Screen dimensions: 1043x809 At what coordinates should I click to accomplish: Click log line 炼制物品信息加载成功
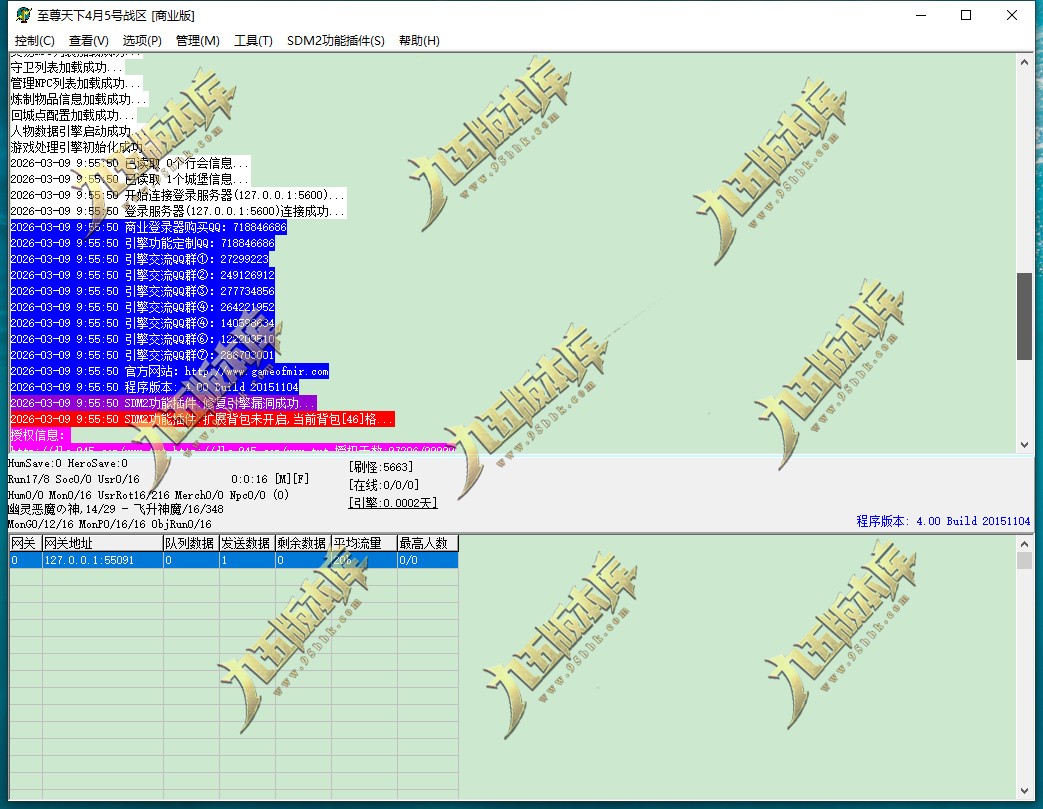click(x=78, y=100)
